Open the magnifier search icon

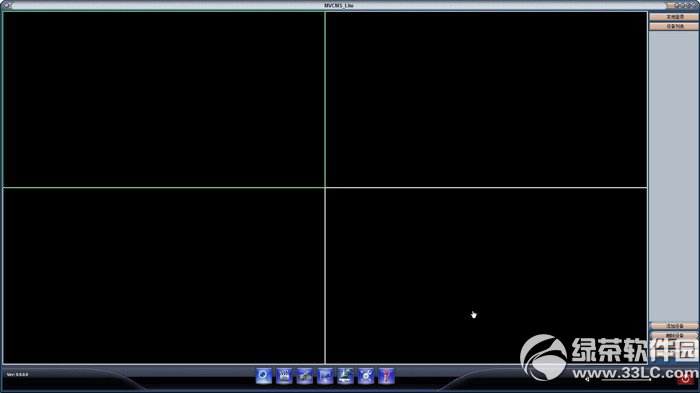point(264,376)
